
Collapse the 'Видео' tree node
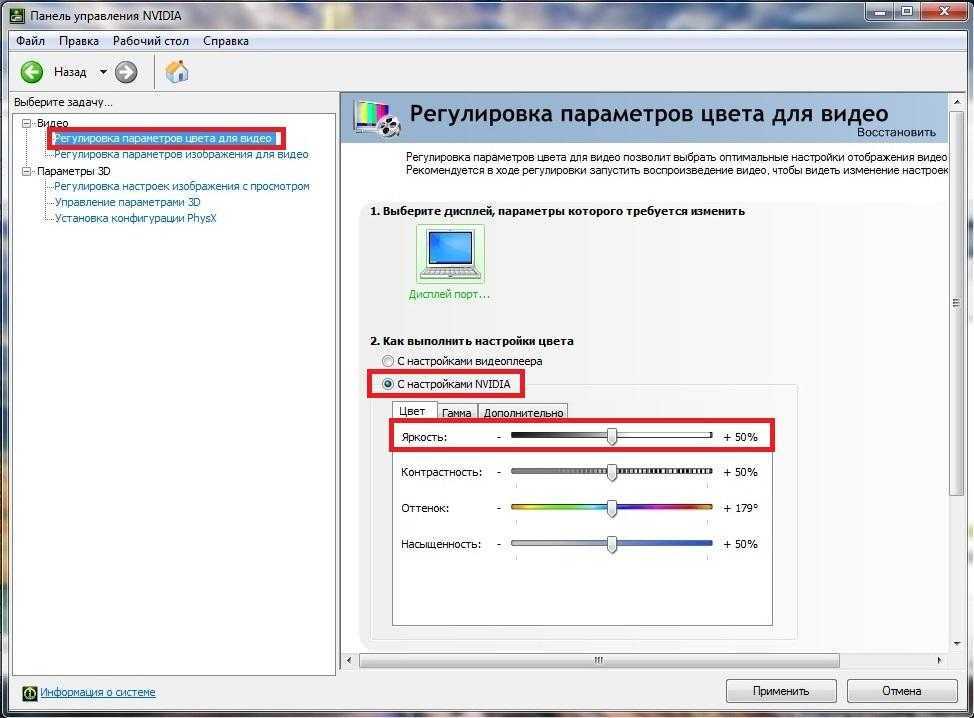(x=27, y=123)
